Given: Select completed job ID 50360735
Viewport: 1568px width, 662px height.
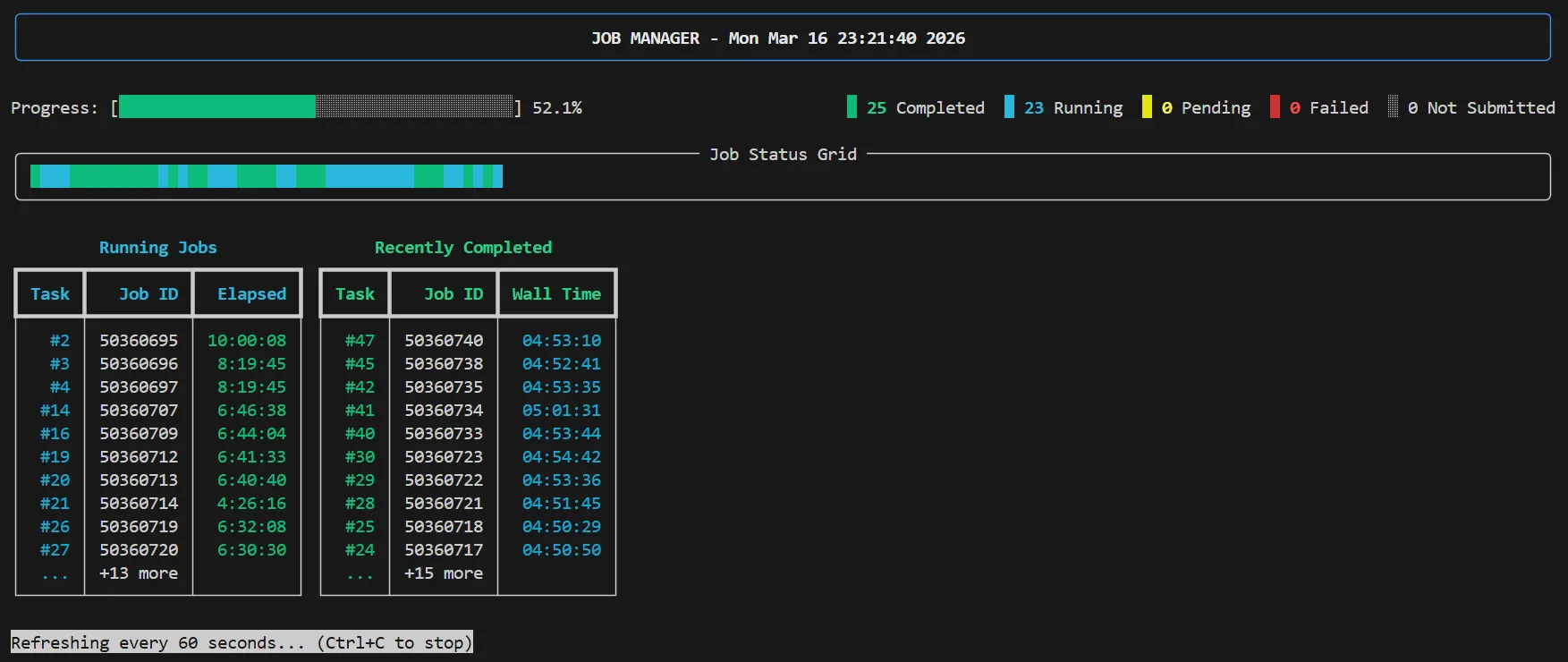Looking at the screenshot, I should [x=444, y=387].
